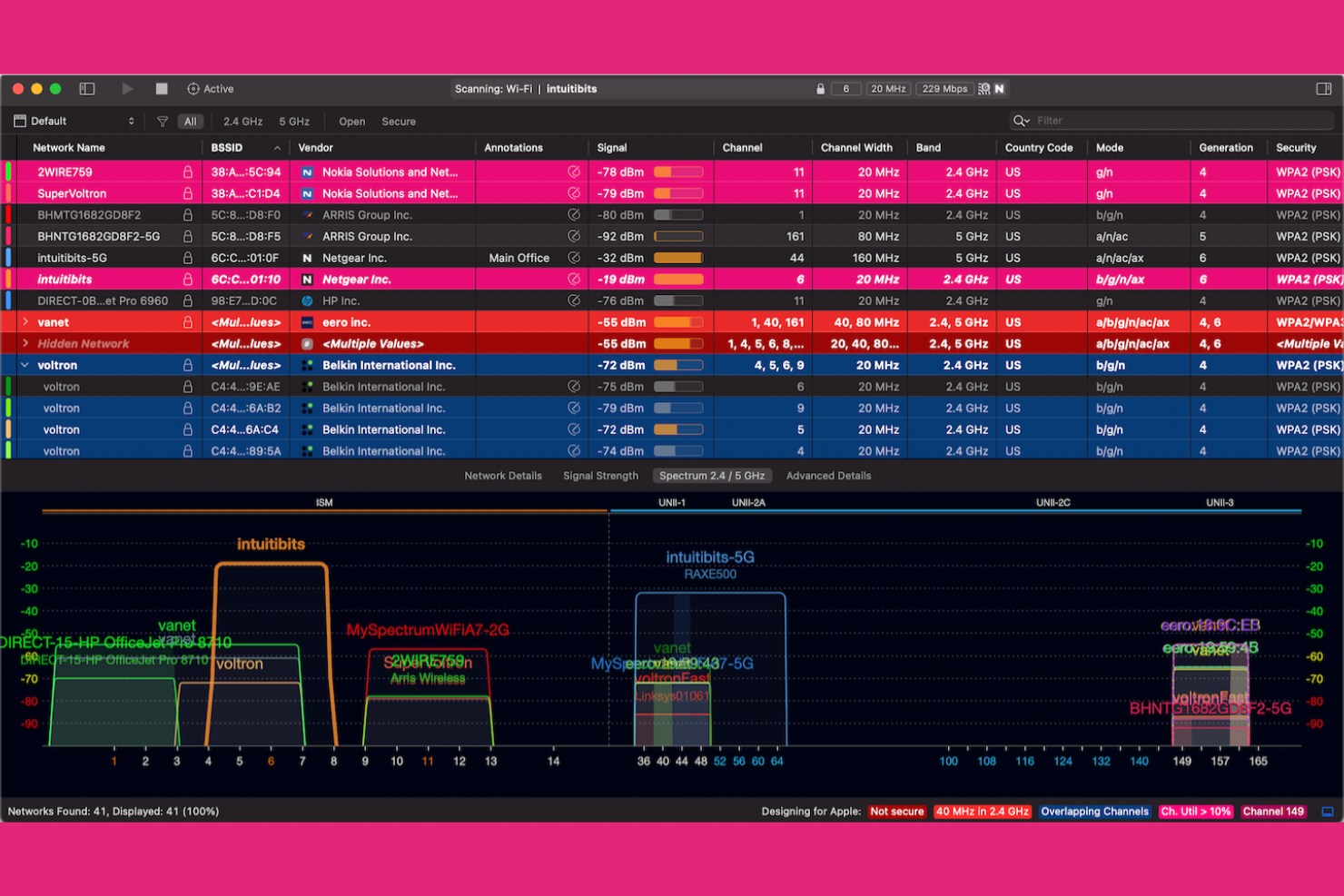Click the lock icon on the 2WIRE759 row
The image size is (1344, 896).
188,172
